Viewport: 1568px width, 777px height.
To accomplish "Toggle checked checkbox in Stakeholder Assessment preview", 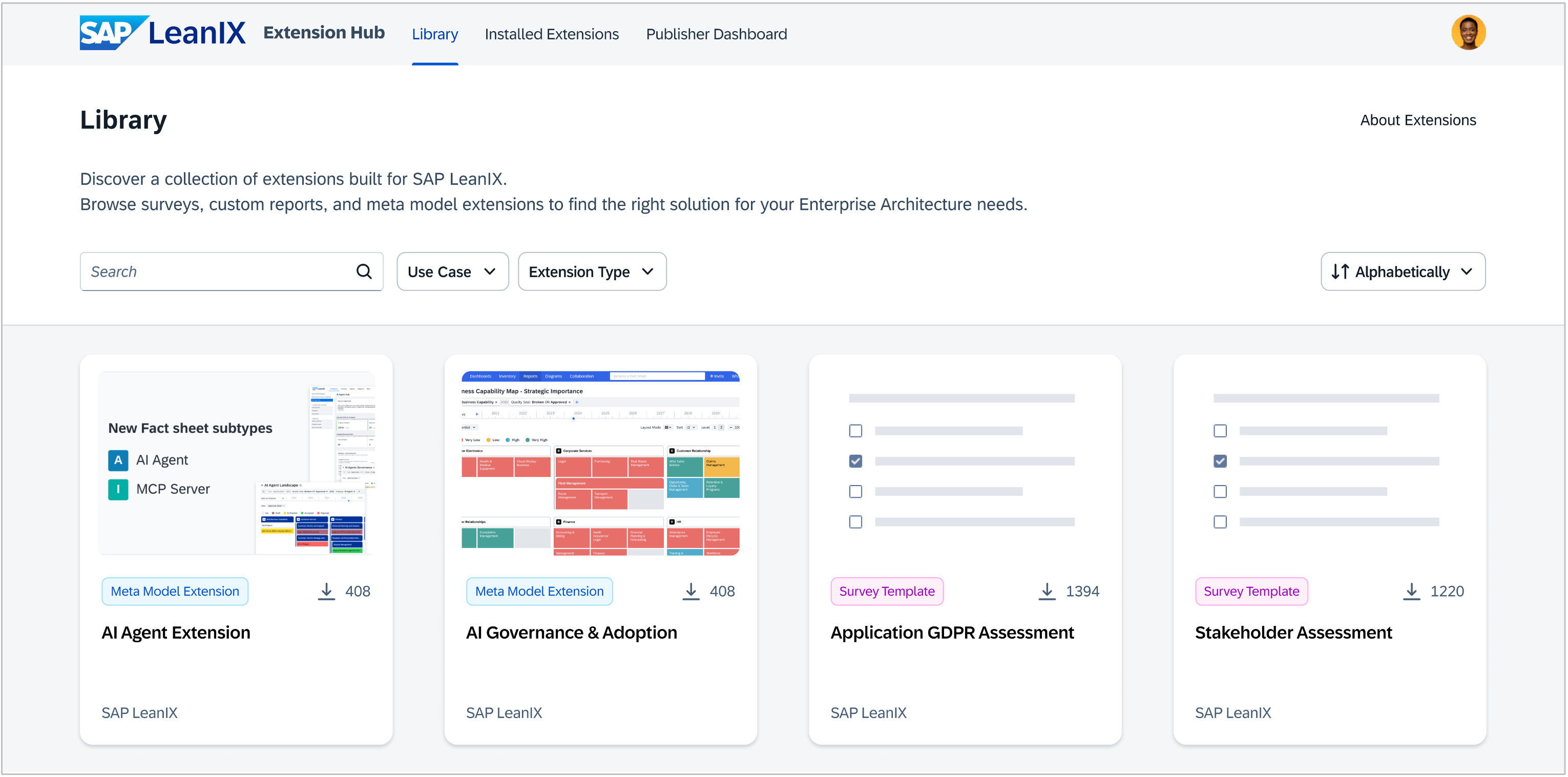I will point(1220,461).
